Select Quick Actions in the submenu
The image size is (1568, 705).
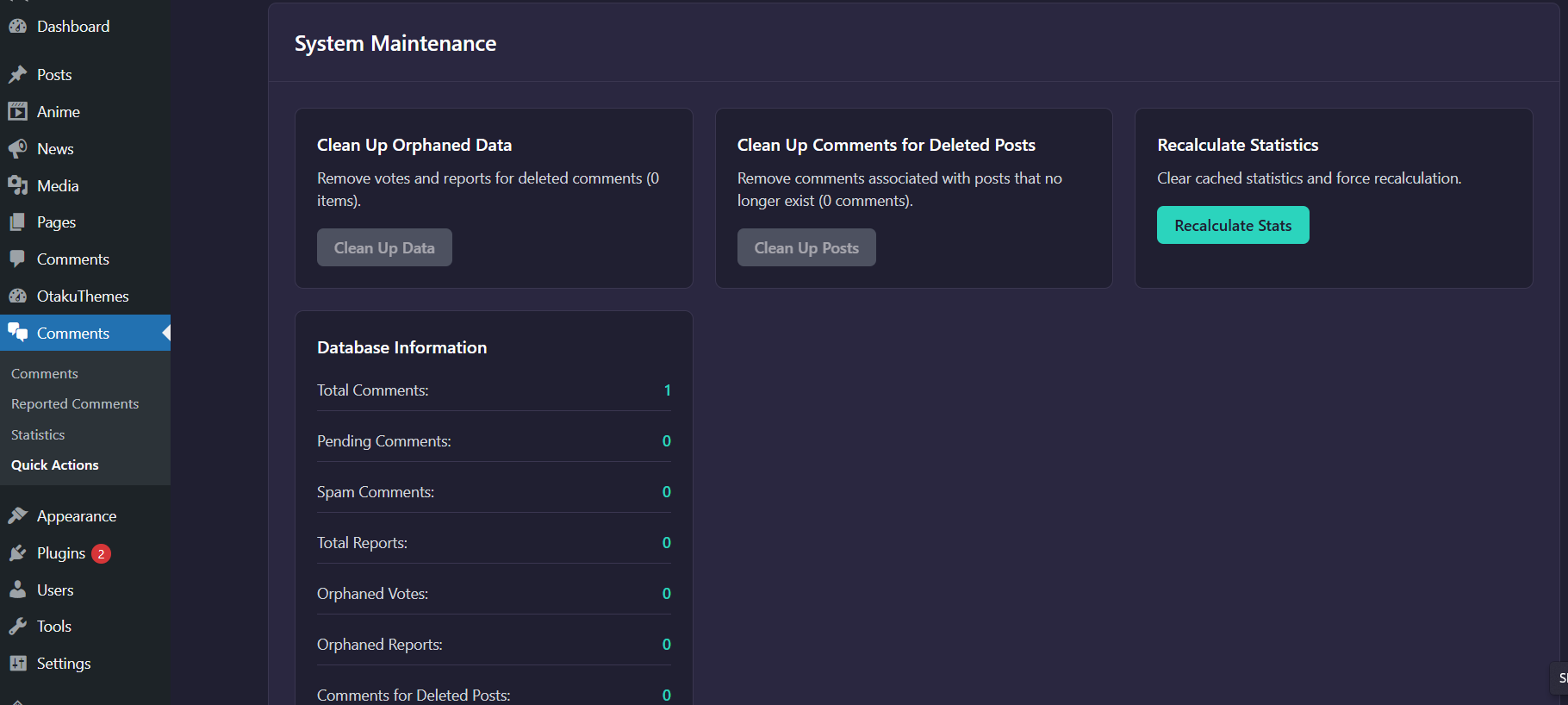tap(55, 465)
